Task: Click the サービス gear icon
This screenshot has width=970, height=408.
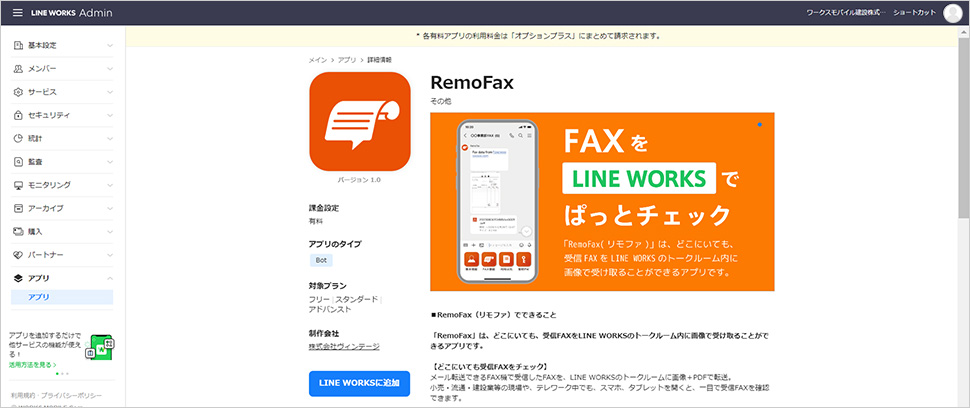Action: [18, 92]
